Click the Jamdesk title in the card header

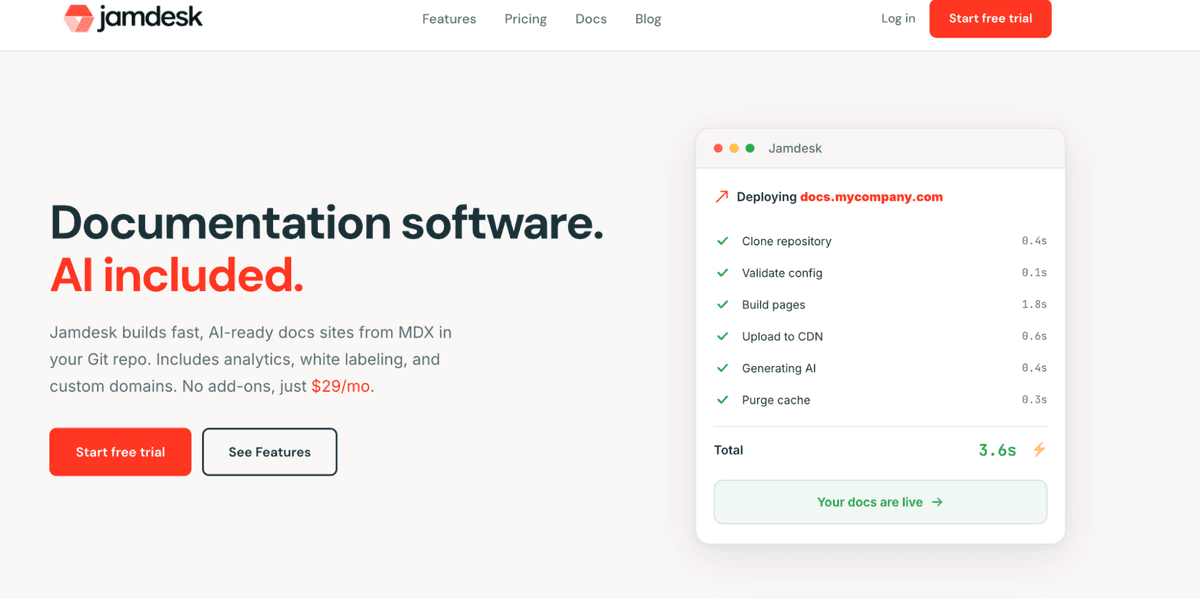(795, 148)
